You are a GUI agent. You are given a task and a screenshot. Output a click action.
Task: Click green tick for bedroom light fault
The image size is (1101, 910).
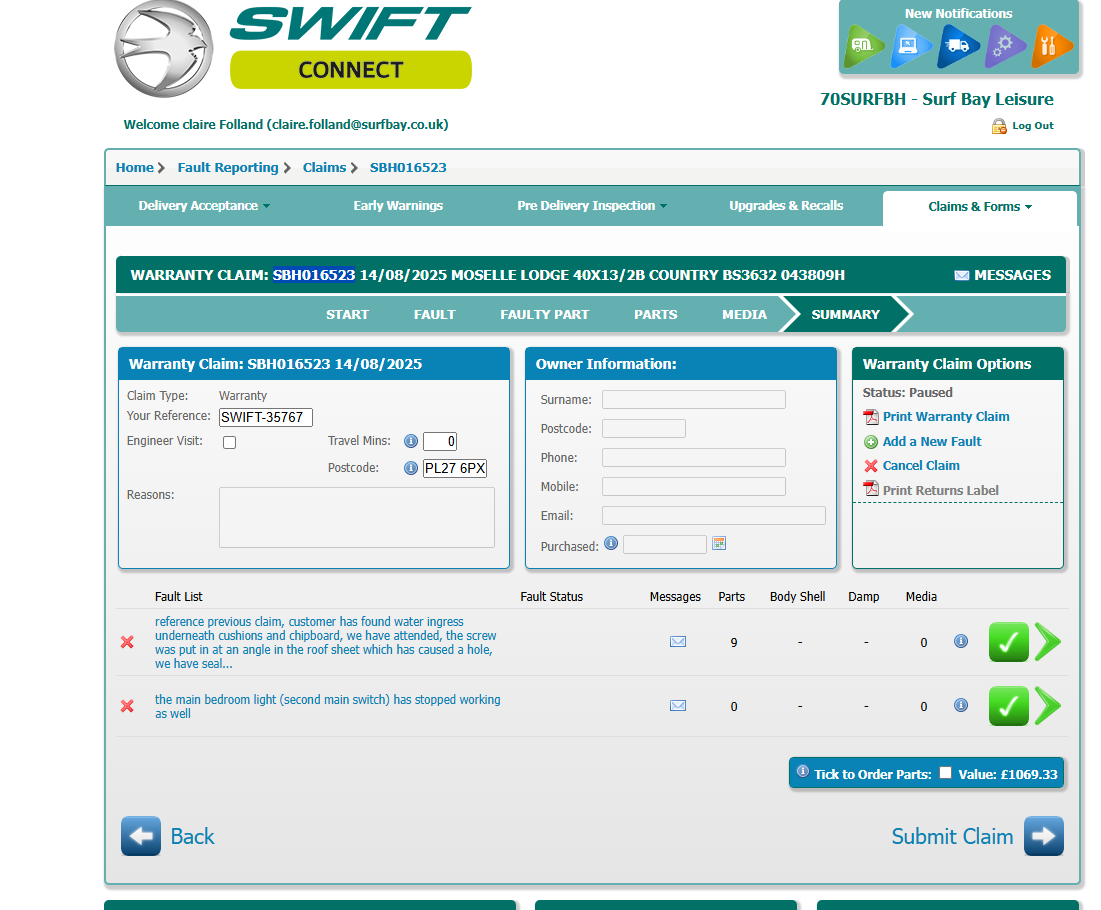click(x=1008, y=706)
